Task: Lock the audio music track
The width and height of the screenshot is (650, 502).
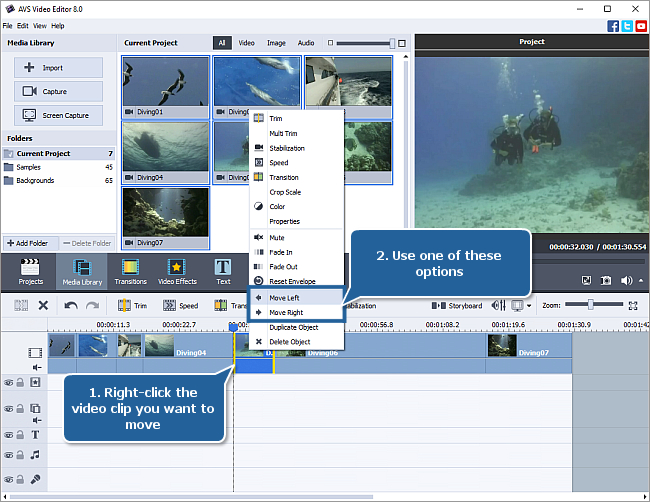Action: click(x=20, y=455)
